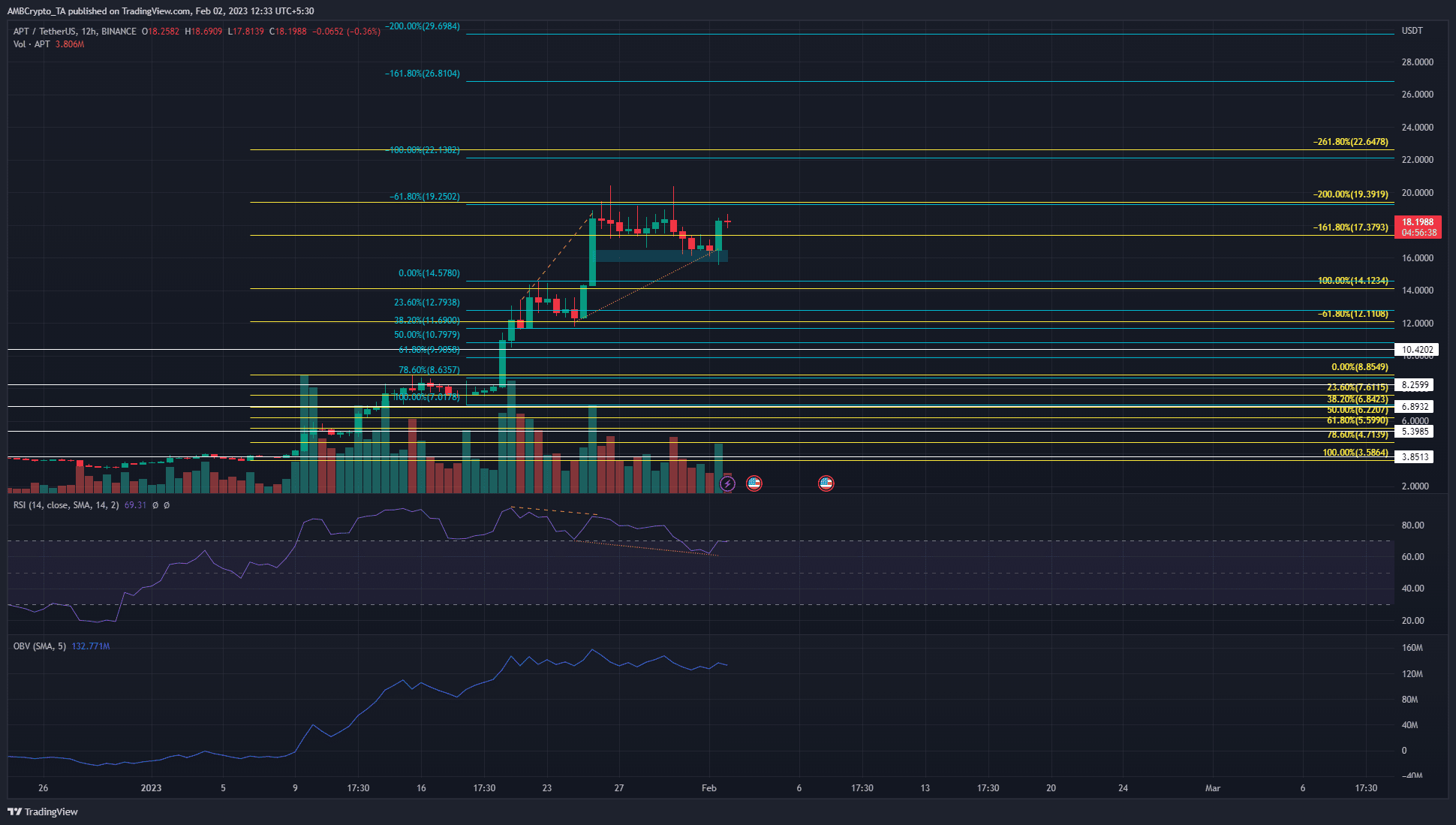Click the 3.8513 price level label
1456x825 pixels.
[x=1414, y=457]
